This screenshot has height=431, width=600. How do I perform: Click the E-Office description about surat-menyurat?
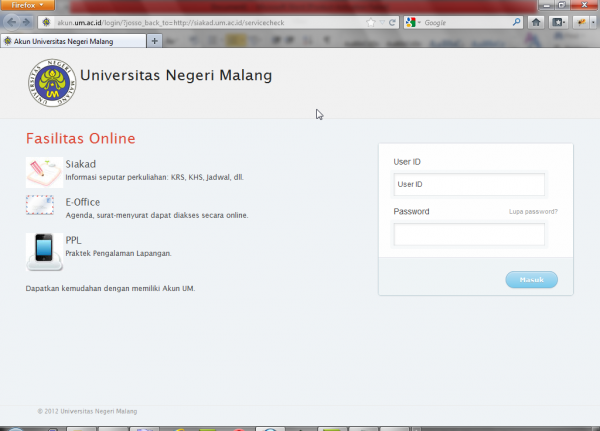pyautogui.click(x=157, y=215)
